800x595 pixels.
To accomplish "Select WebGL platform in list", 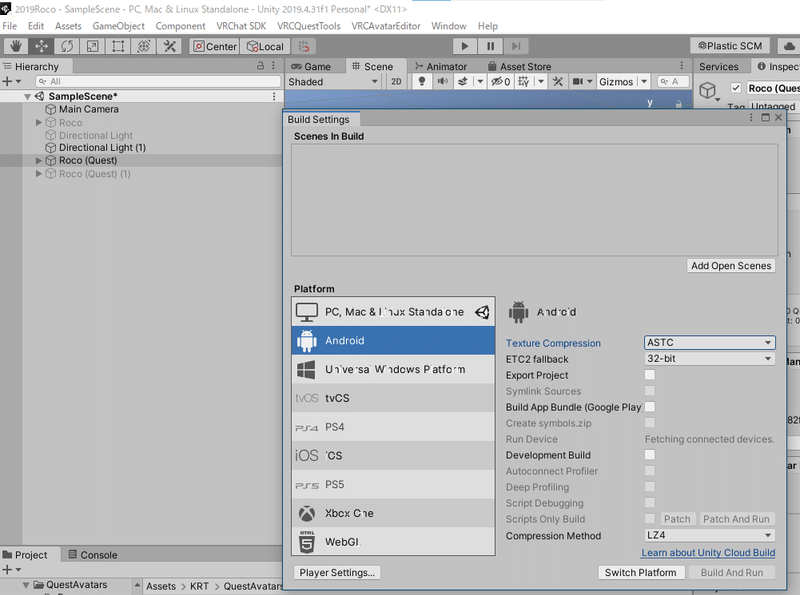I will coord(393,542).
